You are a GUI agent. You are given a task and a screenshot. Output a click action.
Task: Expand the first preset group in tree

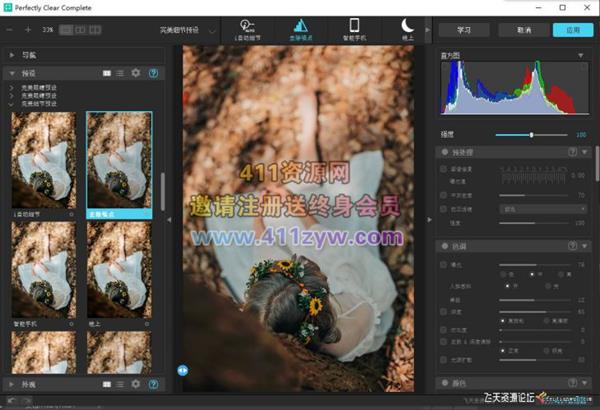[x=13, y=88]
